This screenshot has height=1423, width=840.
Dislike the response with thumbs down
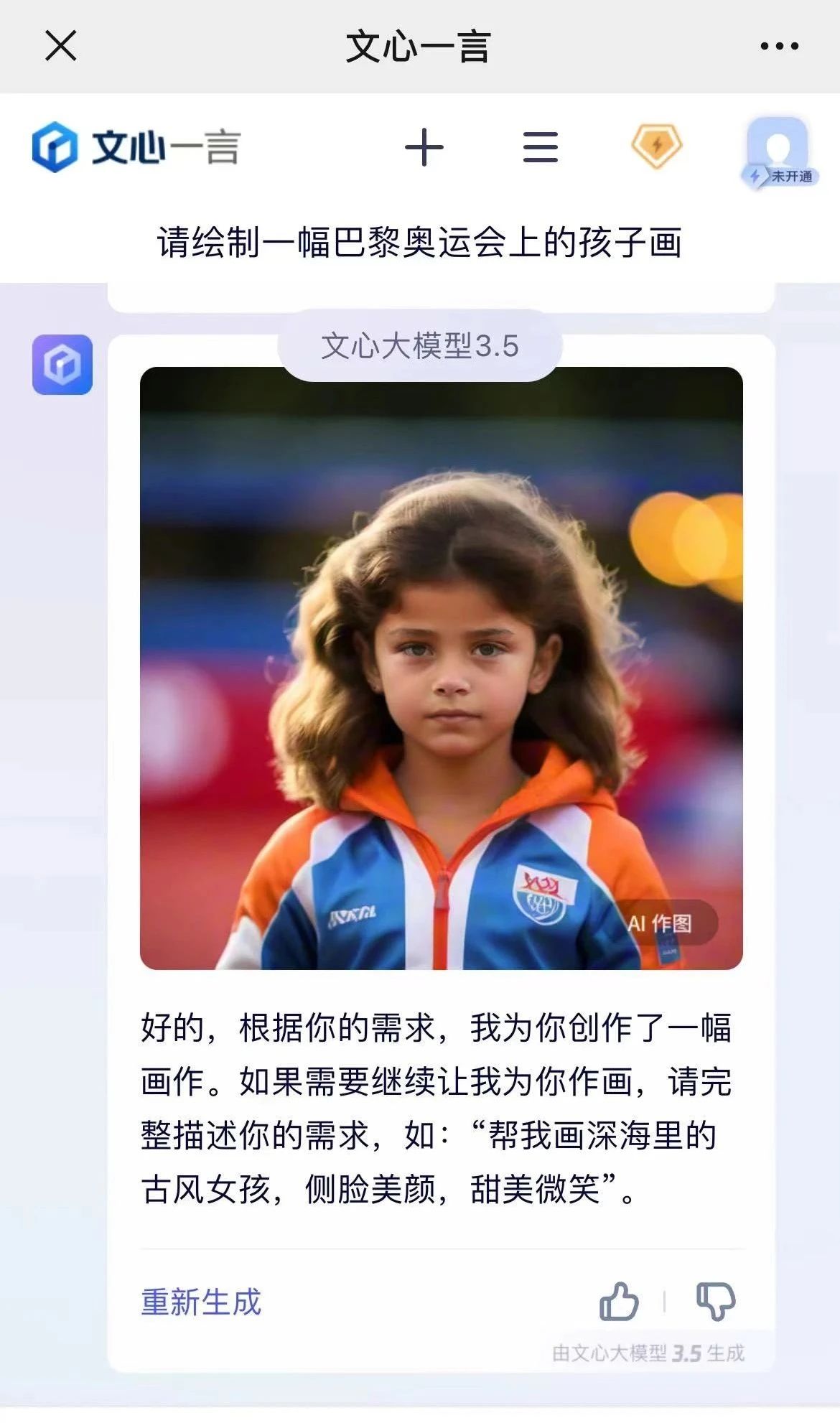pos(716,1301)
